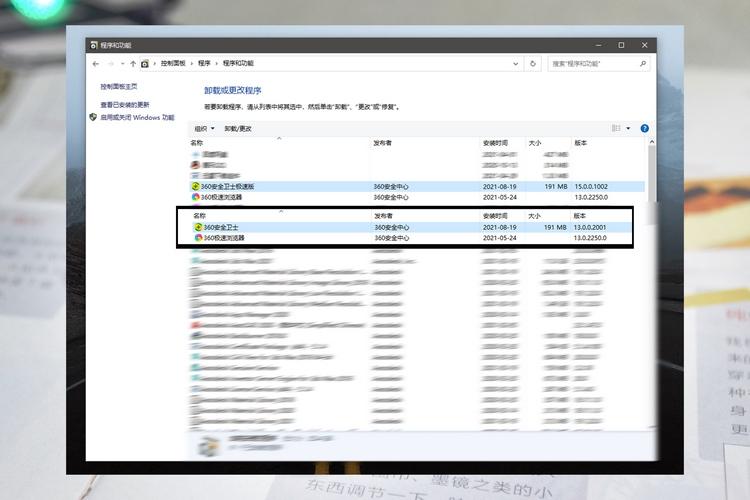This screenshot has height=500, width=750.
Task: Expand the chevron before 控制面板 breadcrumb
Action: [x=154, y=64]
